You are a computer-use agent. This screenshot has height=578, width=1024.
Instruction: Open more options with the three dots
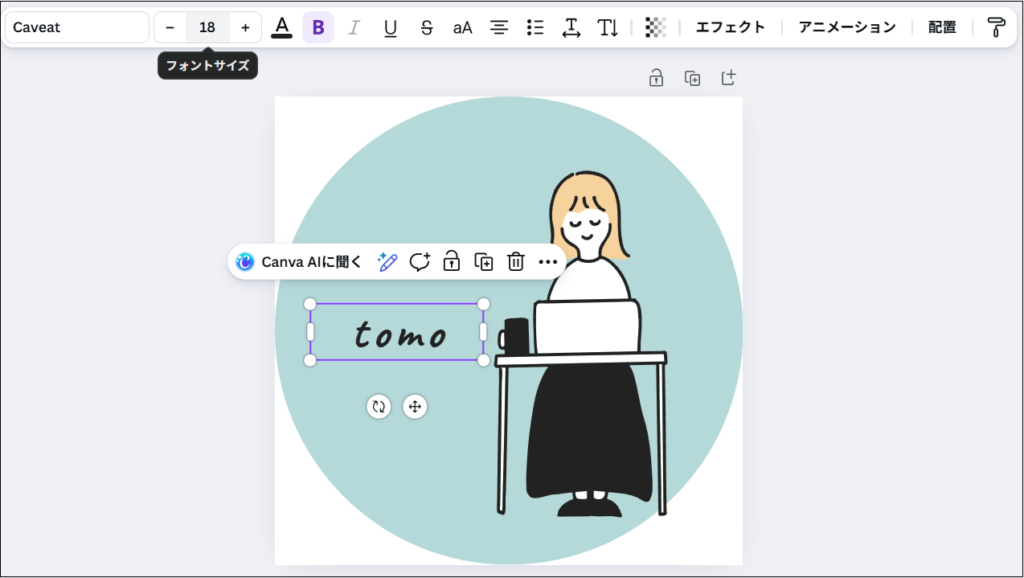[x=548, y=261]
